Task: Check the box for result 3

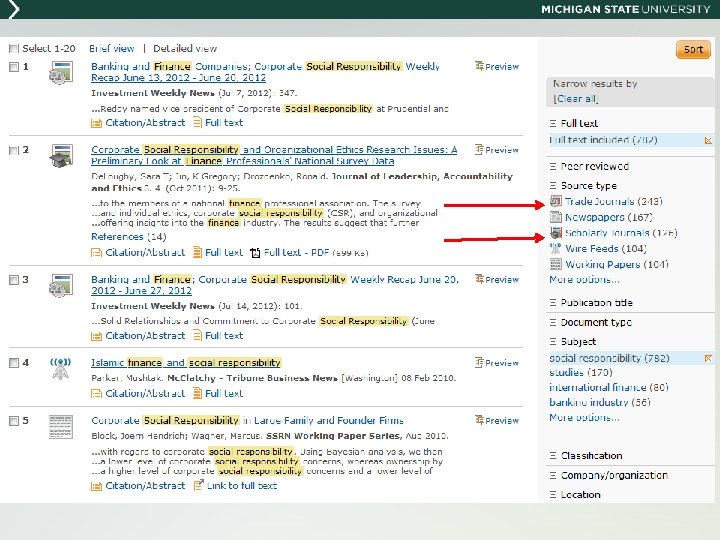Action: coord(14,280)
